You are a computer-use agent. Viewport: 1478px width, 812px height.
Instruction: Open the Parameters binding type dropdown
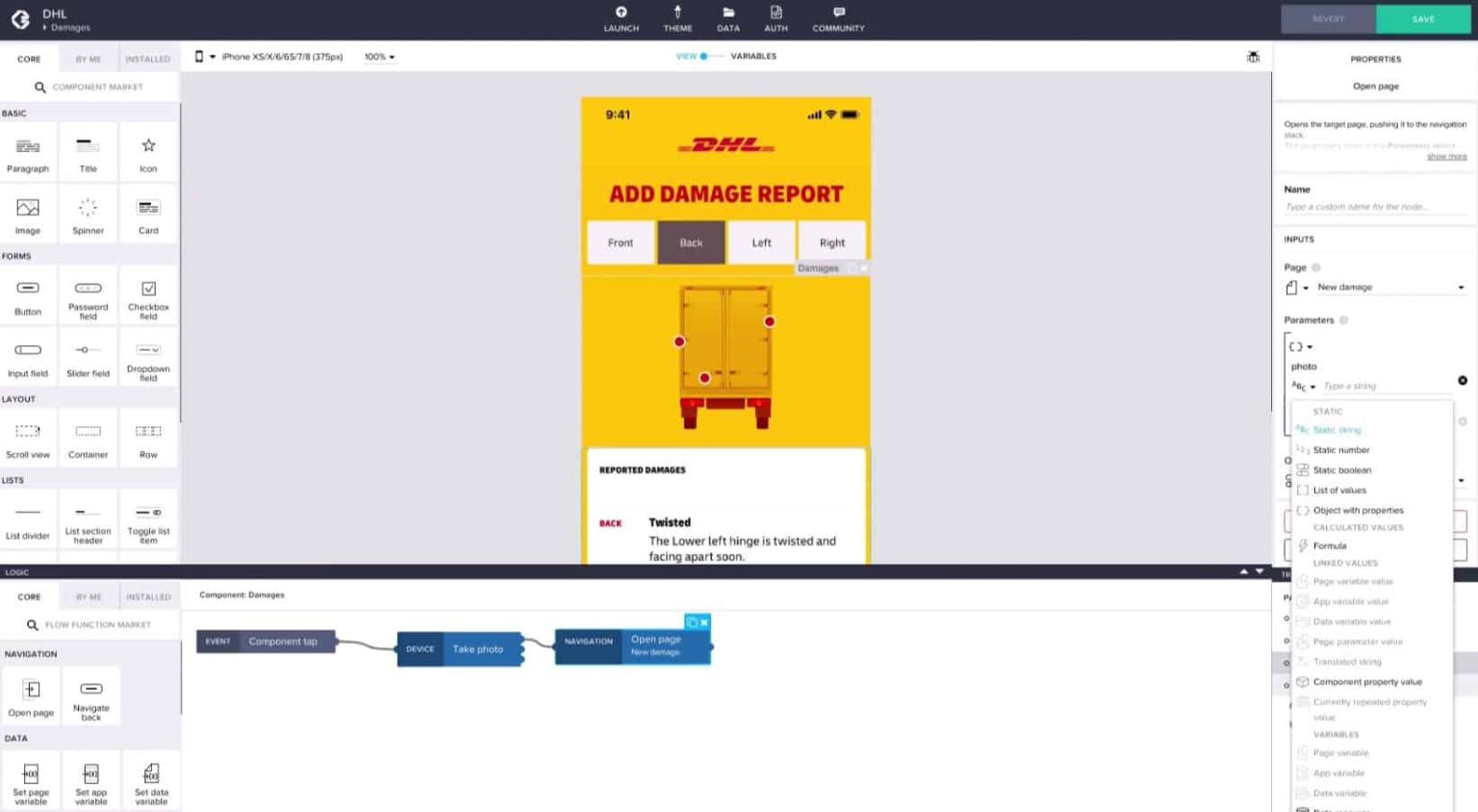(x=1300, y=346)
